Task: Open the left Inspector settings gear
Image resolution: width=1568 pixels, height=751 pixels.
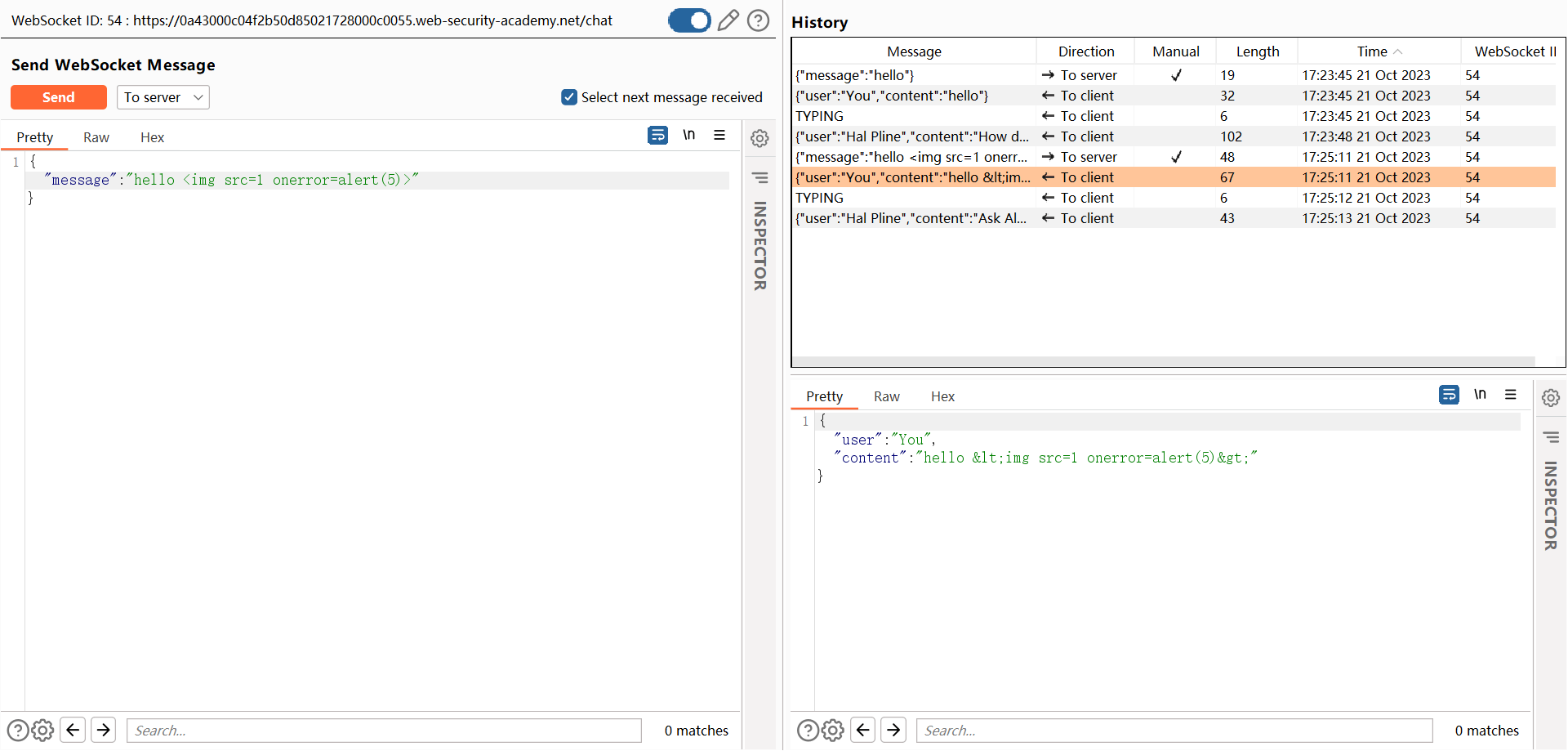Action: click(x=759, y=139)
